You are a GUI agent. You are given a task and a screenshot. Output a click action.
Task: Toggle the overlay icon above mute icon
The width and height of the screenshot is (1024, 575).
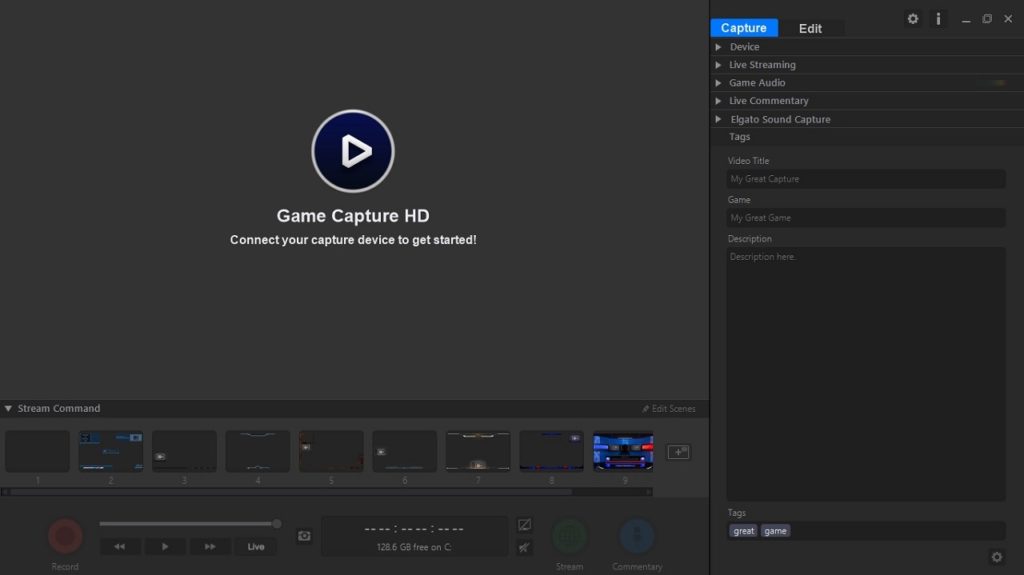524,525
